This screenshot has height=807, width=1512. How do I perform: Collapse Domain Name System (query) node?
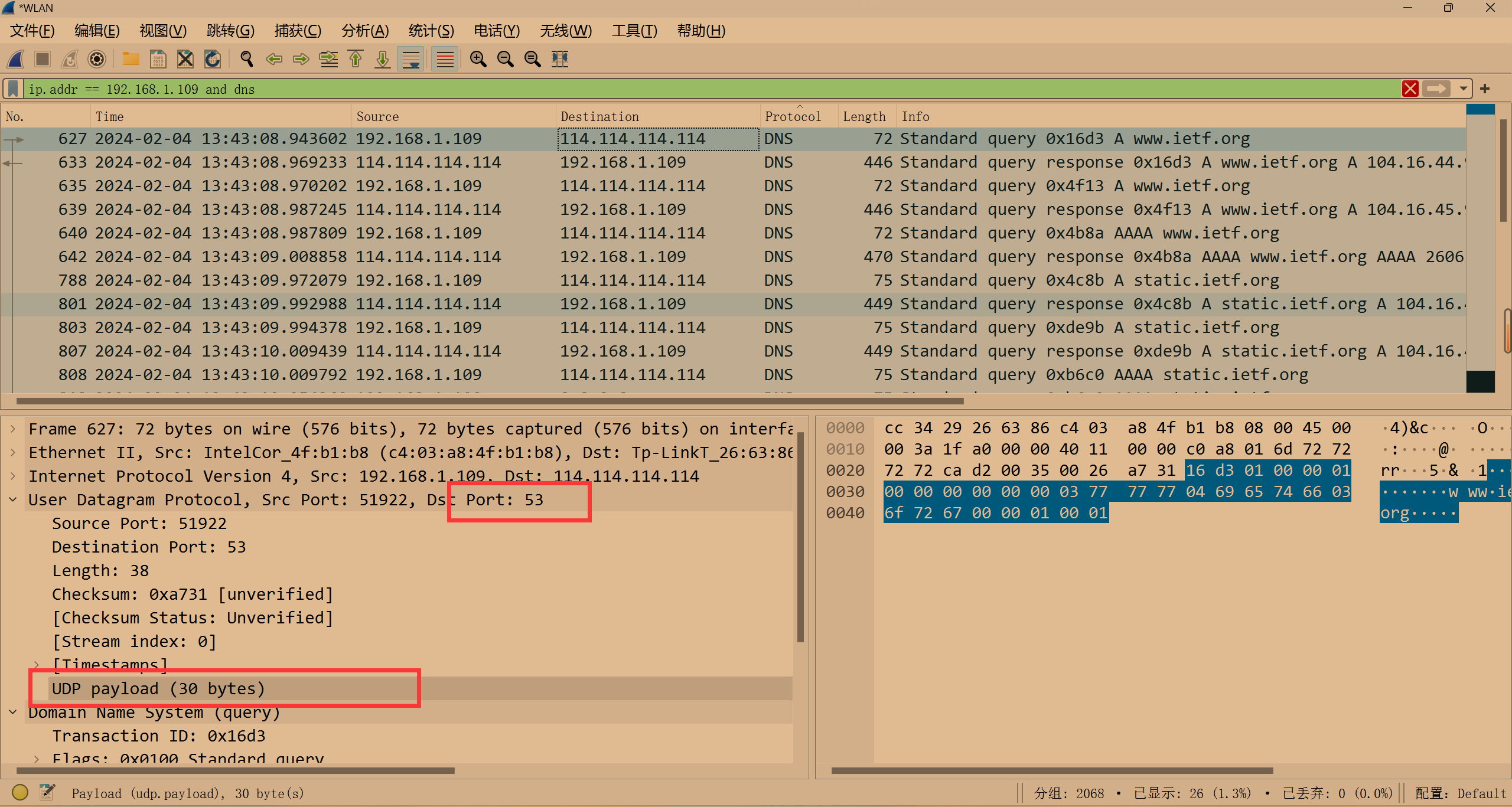coord(13,712)
